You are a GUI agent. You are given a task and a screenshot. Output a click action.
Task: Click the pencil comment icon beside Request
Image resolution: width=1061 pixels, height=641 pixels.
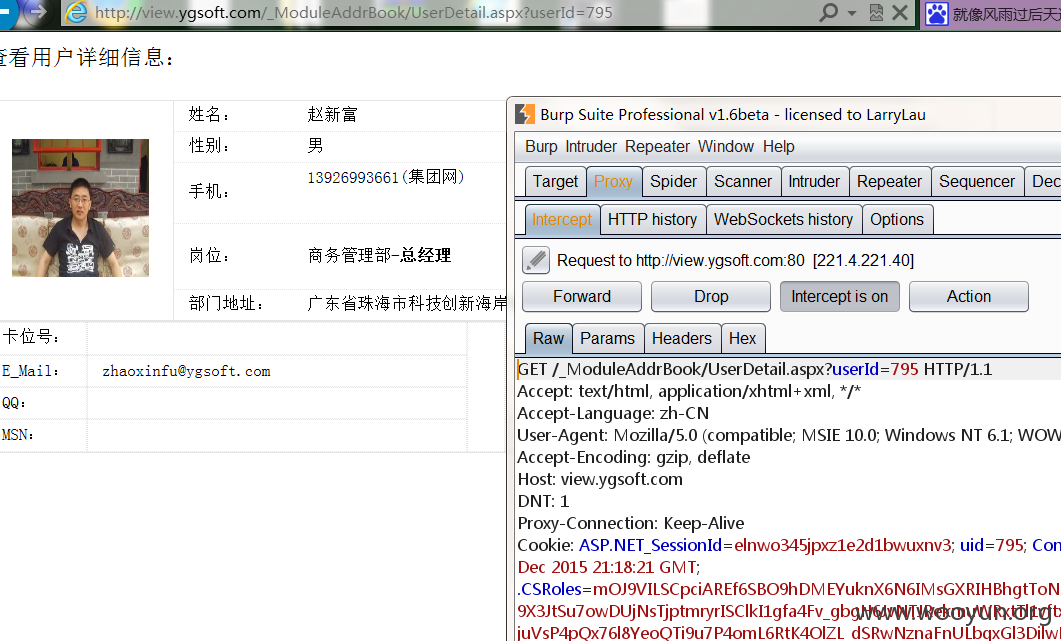coord(536,260)
